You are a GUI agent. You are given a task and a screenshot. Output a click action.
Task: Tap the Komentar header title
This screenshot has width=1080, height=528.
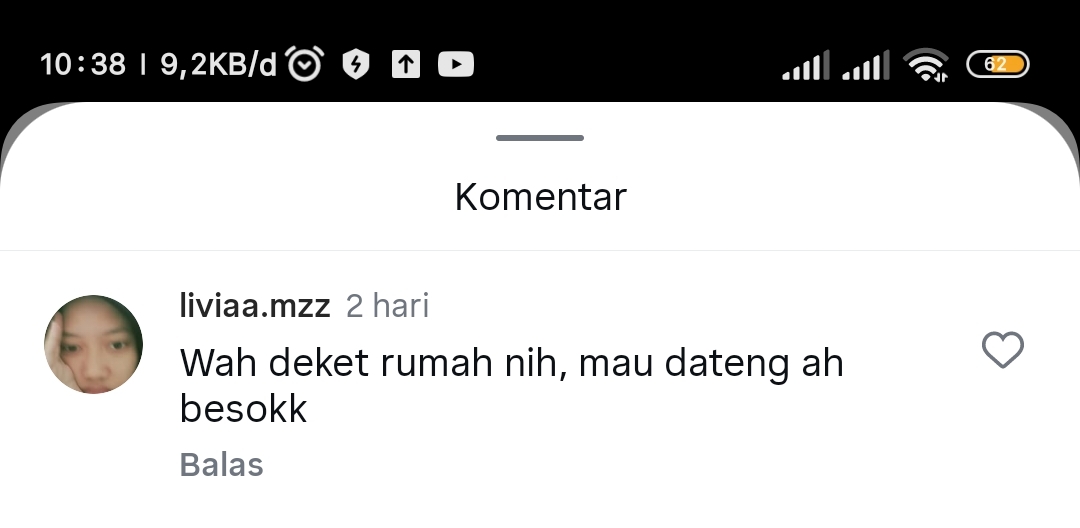pos(541,197)
